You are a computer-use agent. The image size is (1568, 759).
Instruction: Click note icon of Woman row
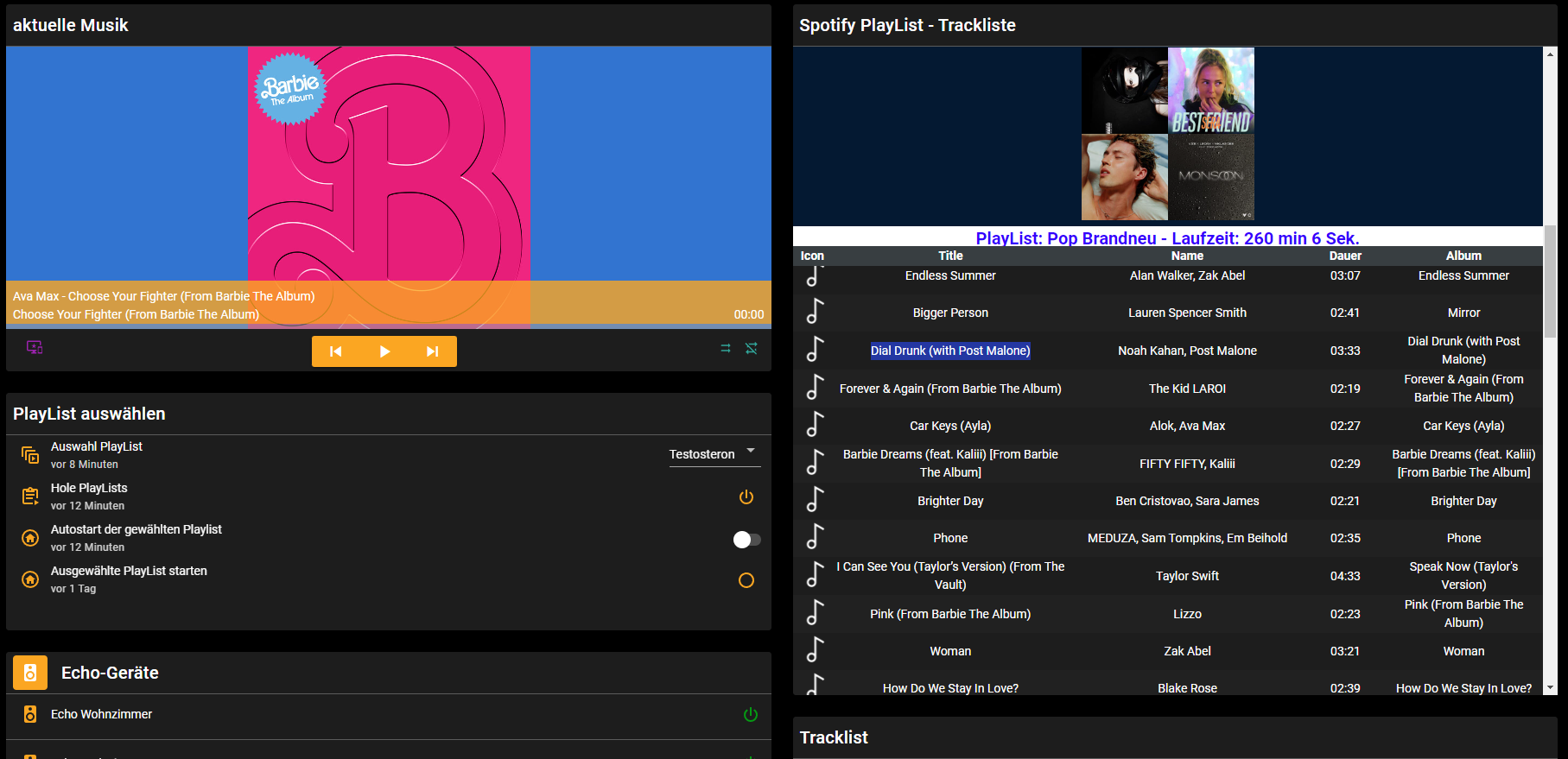815,649
